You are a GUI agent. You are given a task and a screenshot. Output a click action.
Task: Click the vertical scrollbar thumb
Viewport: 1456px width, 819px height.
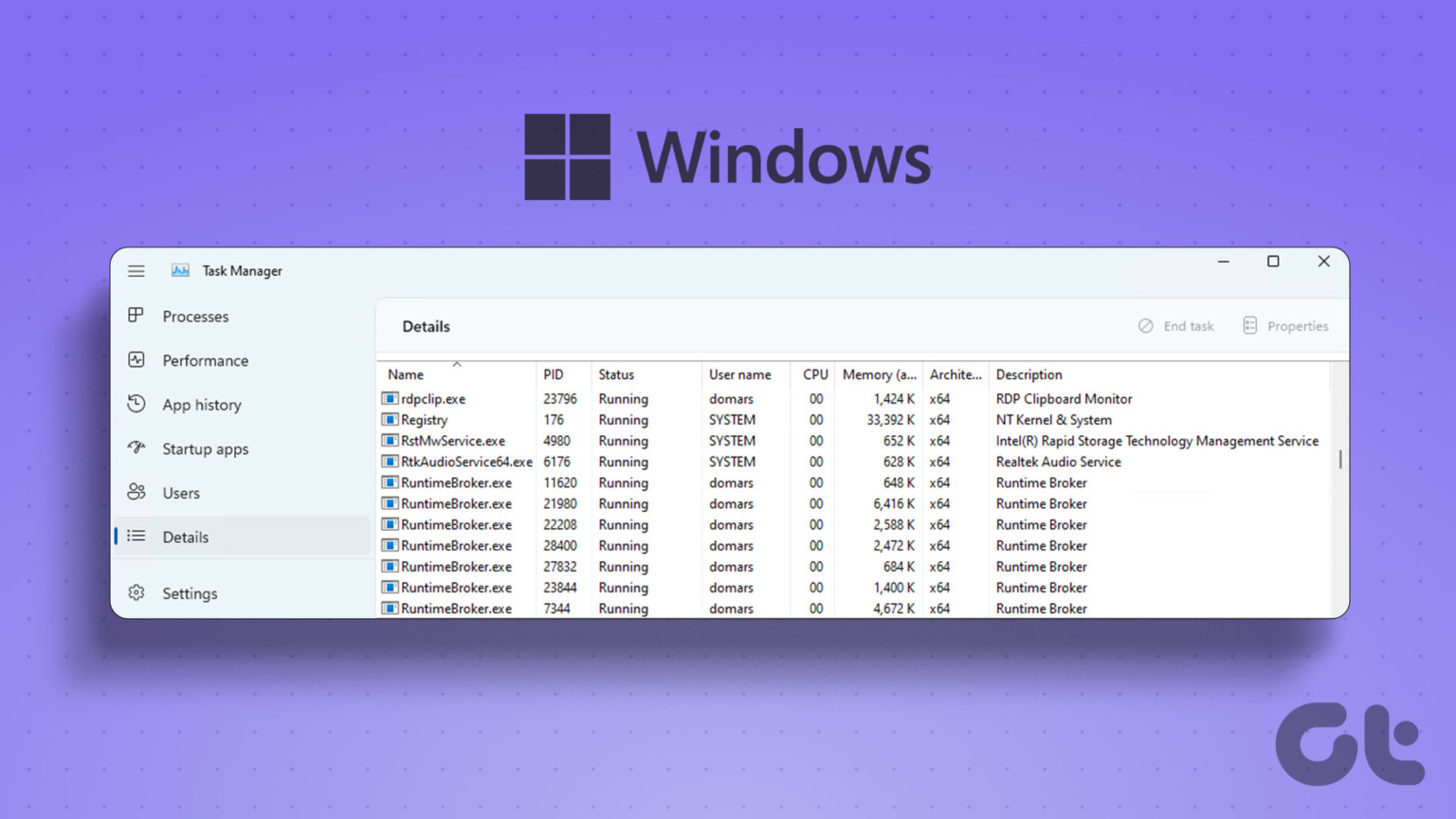coord(1339,459)
